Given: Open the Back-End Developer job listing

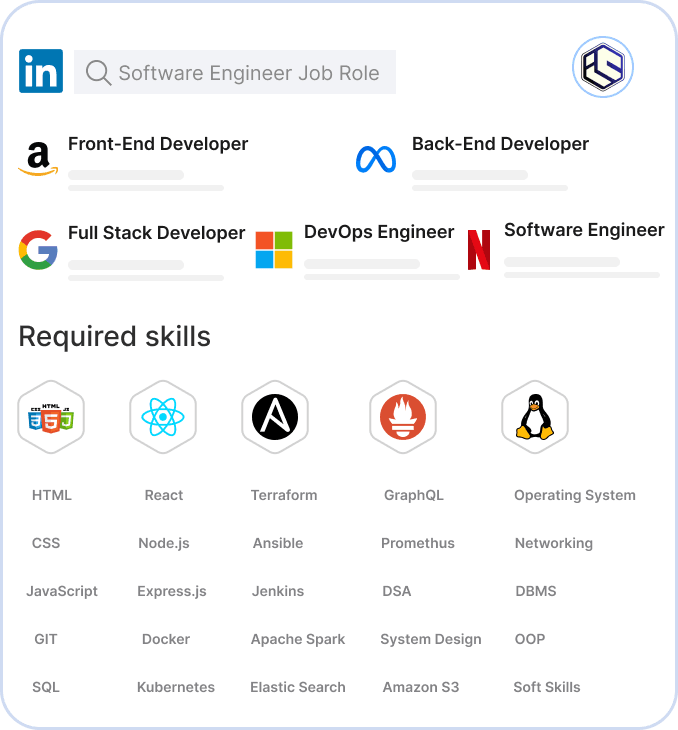Looking at the screenshot, I should pyautogui.click(x=500, y=144).
